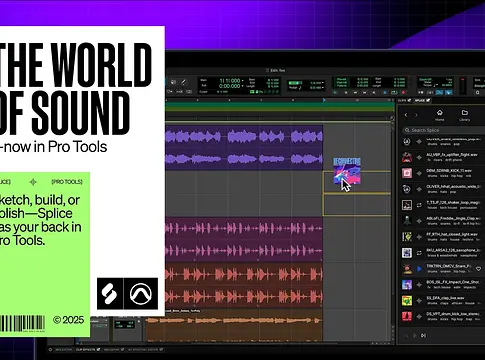Toggle the Online transport button
The image size is (485, 360).
pos(335,92)
